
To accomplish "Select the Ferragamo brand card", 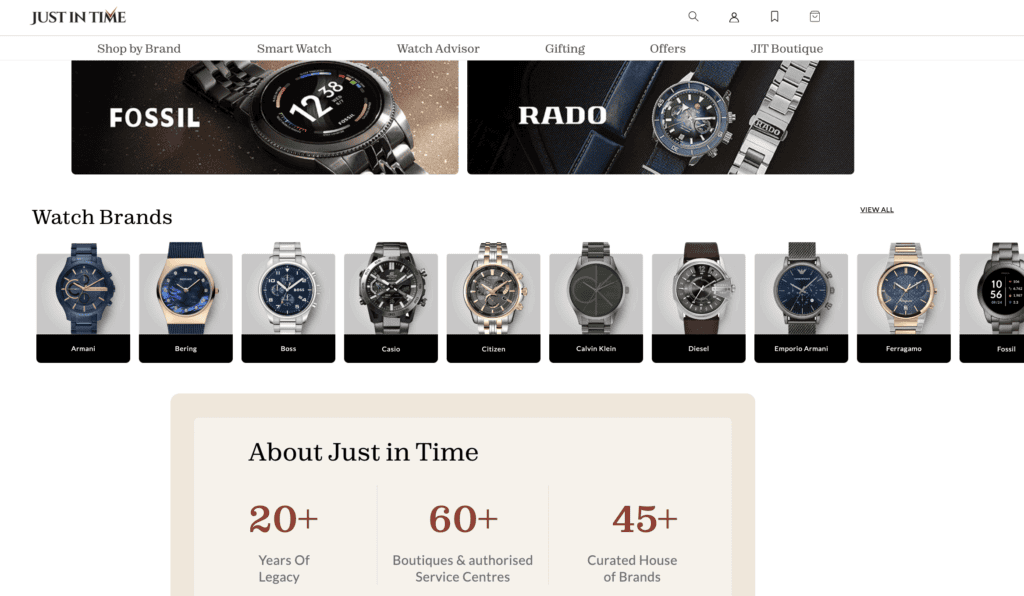I will [903, 302].
